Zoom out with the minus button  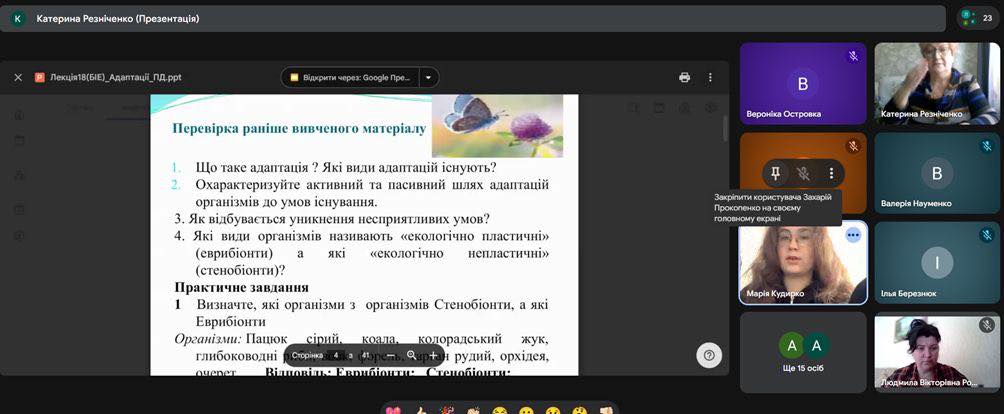coord(389,355)
